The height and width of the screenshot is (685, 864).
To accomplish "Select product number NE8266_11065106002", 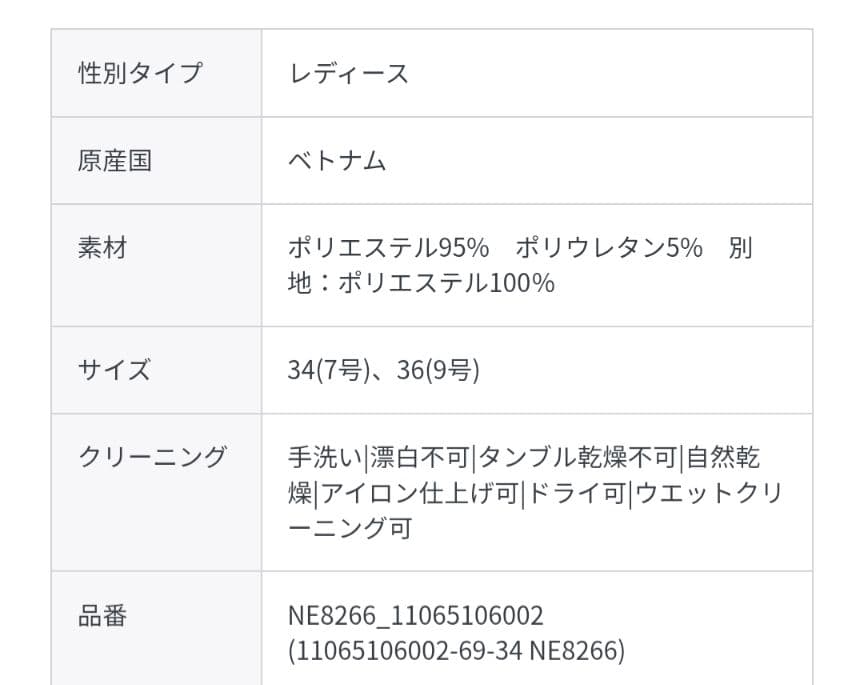I will [x=416, y=615].
